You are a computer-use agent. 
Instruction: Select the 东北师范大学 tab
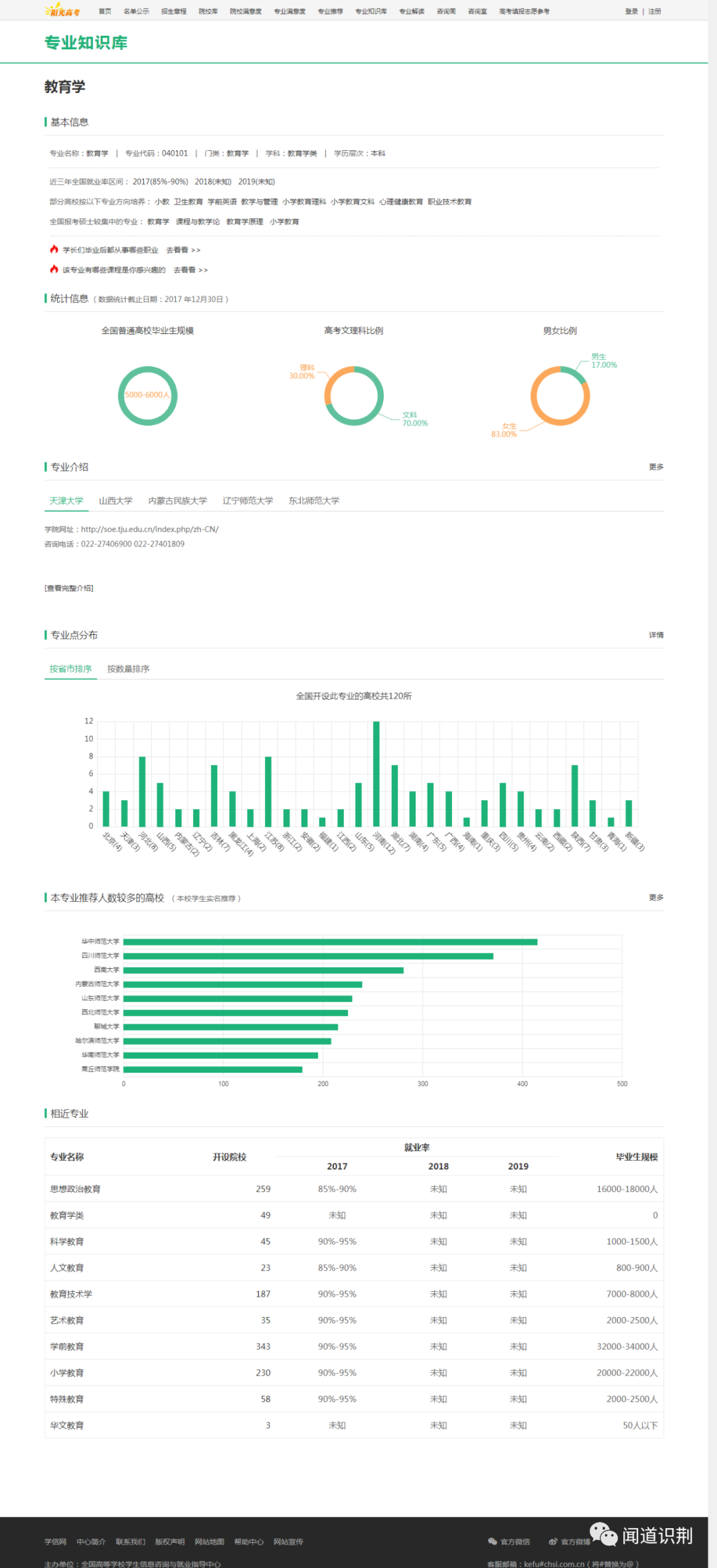point(314,501)
